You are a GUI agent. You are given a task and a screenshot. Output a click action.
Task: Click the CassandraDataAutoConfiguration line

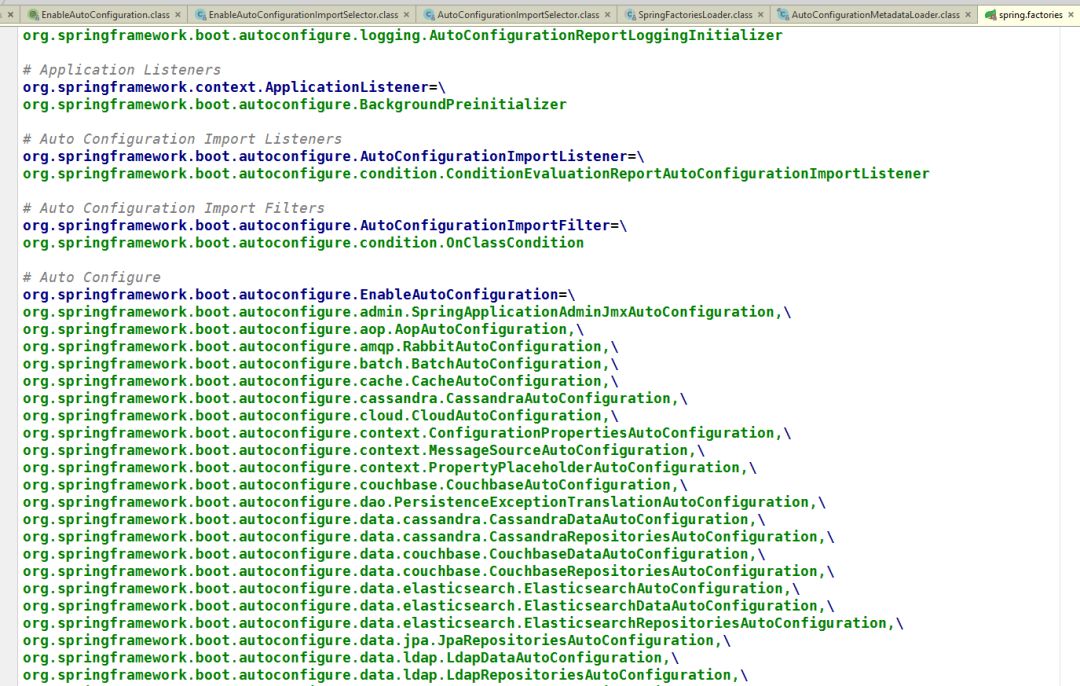point(393,519)
